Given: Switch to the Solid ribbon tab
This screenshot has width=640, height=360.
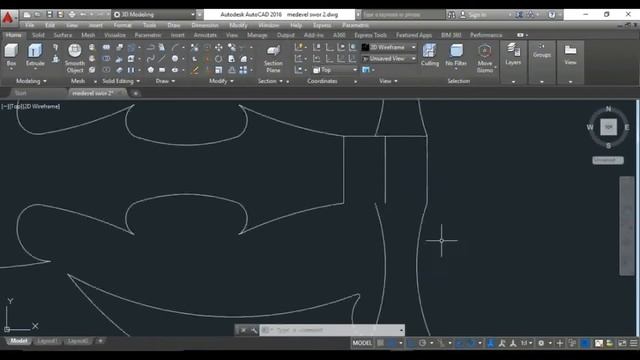Looking at the screenshot, I should 38,35.
